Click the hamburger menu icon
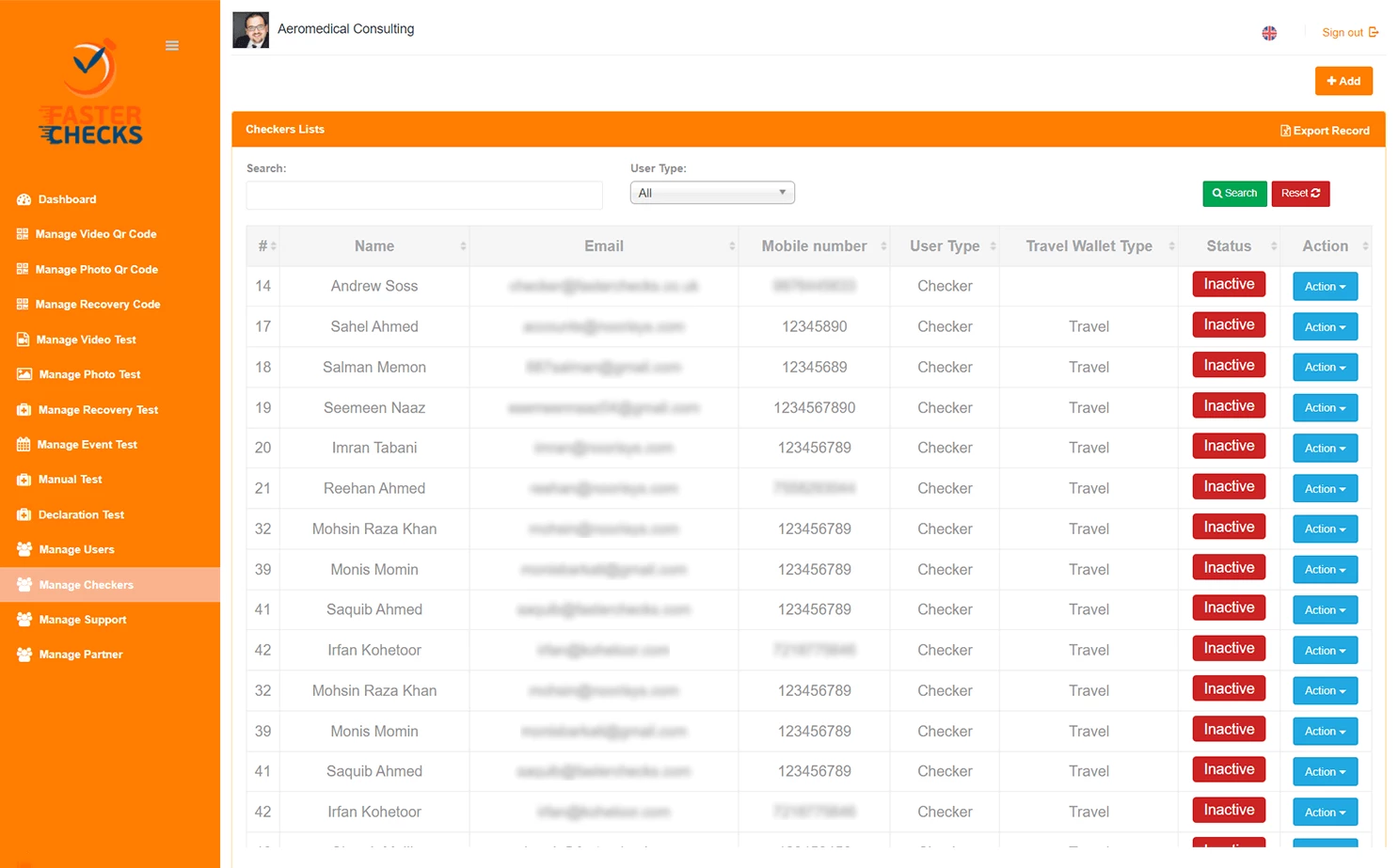Image resolution: width=1399 pixels, height=868 pixels. coord(171,45)
